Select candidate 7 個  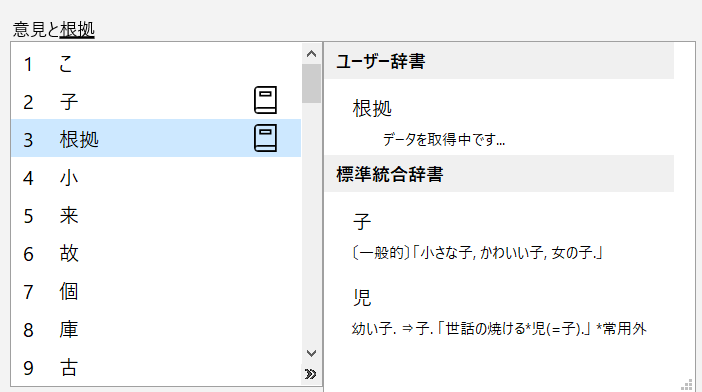(156, 292)
